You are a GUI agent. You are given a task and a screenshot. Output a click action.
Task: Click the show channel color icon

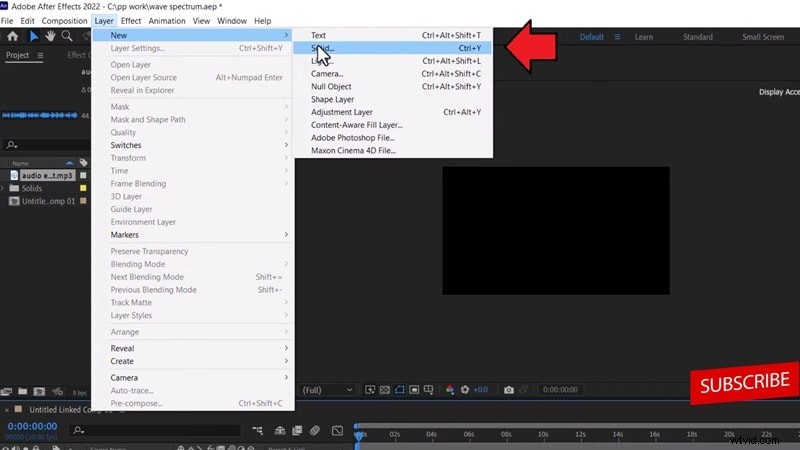(x=449, y=390)
